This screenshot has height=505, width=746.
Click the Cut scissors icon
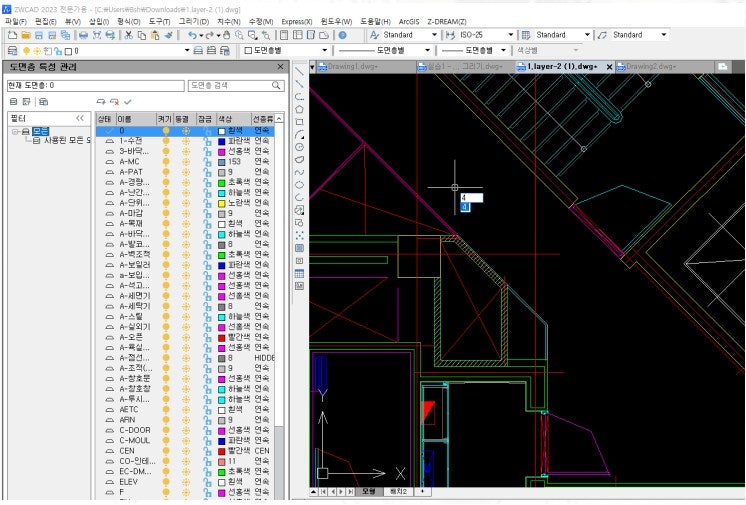pos(128,35)
